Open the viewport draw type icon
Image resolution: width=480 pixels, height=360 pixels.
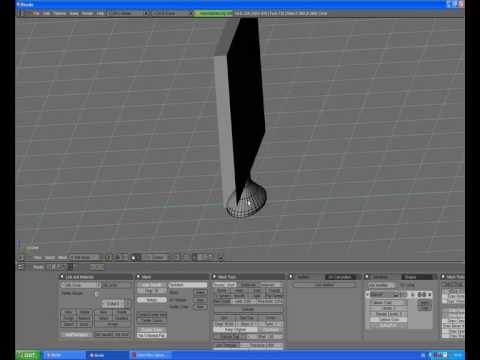(x=108, y=258)
